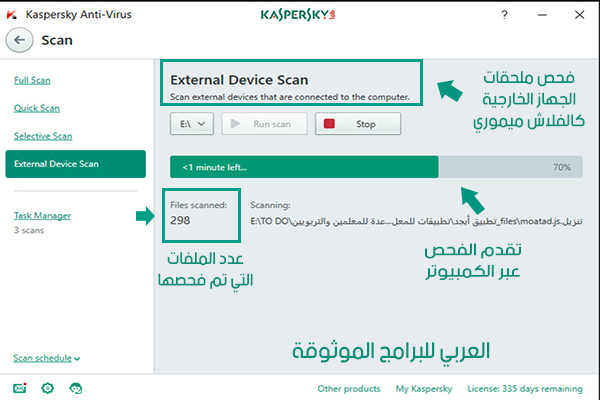The height and width of the screenshot is (400, 600).
Task: Open Task Manager
Action: tap(42, 216)
